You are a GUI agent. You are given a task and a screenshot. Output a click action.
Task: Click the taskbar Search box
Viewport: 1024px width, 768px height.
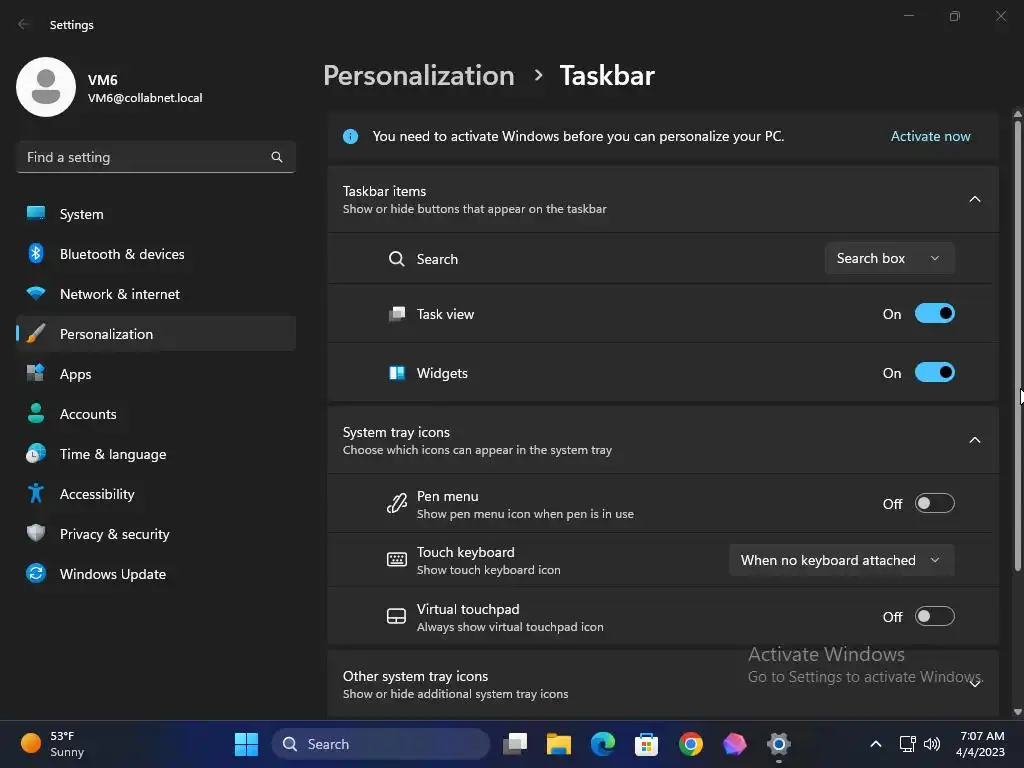tap(381, 744)
